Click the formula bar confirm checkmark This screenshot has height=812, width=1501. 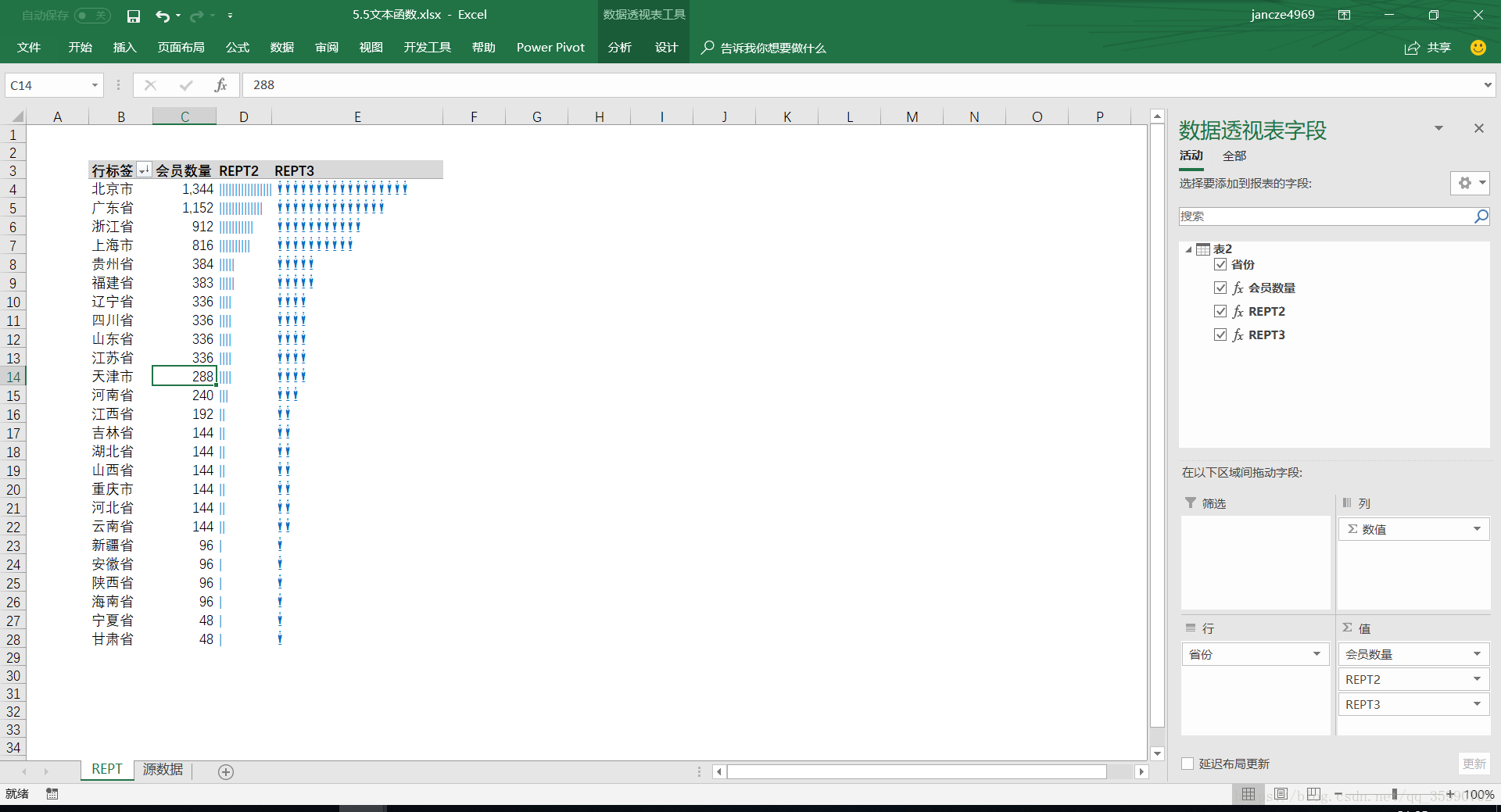186,85
